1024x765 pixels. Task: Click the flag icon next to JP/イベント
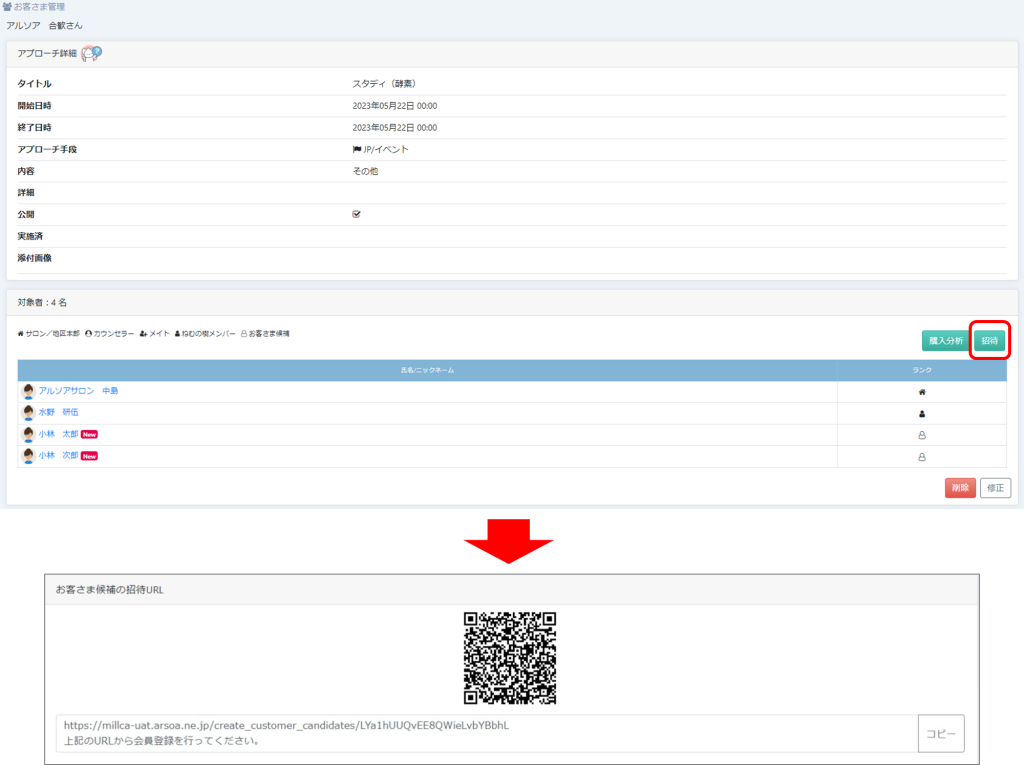tap(357, 149)
